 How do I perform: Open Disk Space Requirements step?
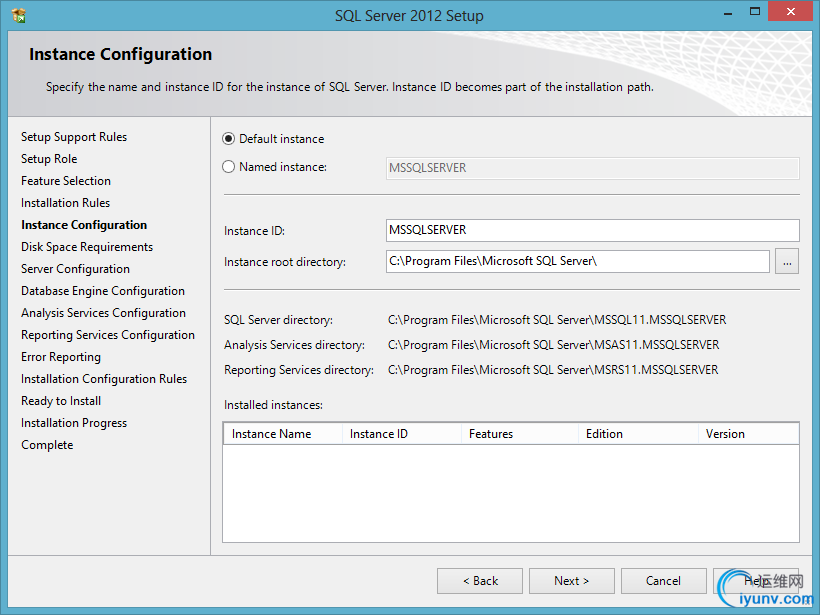[87, 247]
